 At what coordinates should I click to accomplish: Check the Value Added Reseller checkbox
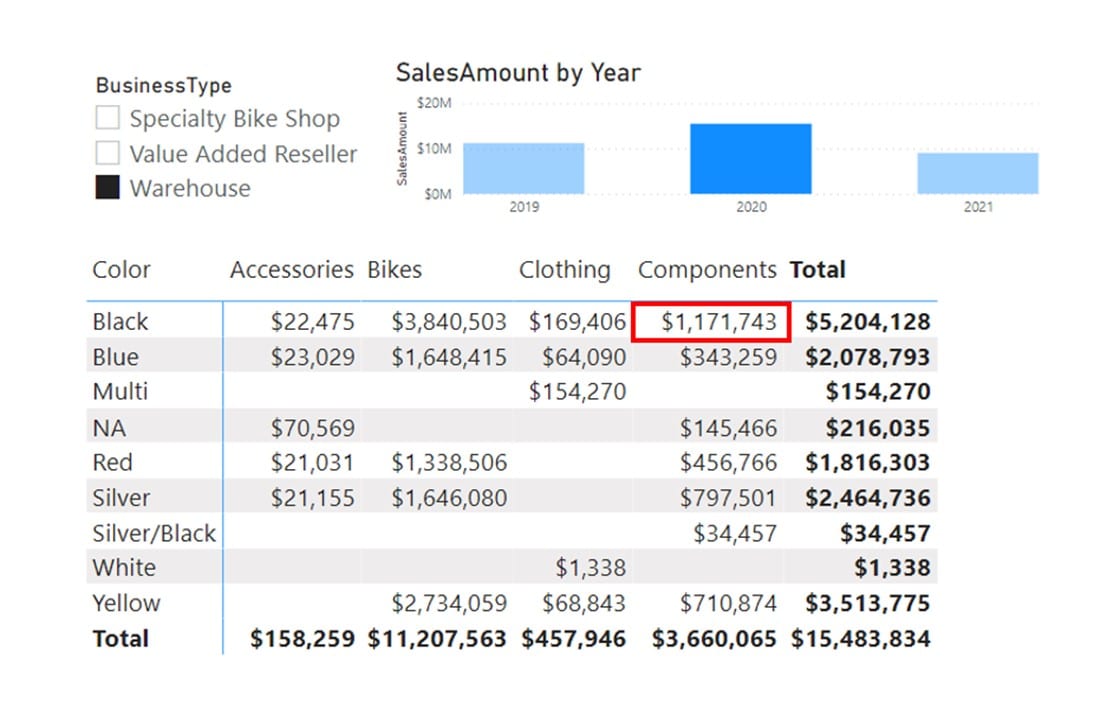pos(107,153)
